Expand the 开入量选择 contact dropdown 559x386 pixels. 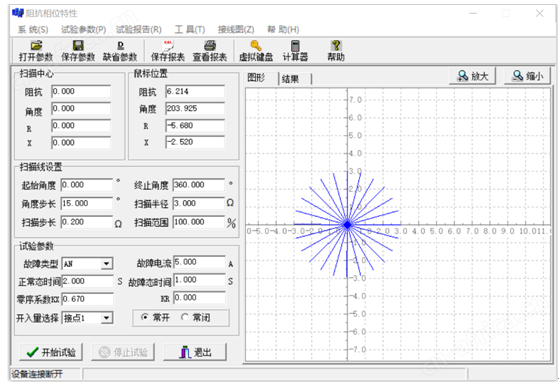coord(107,318)
